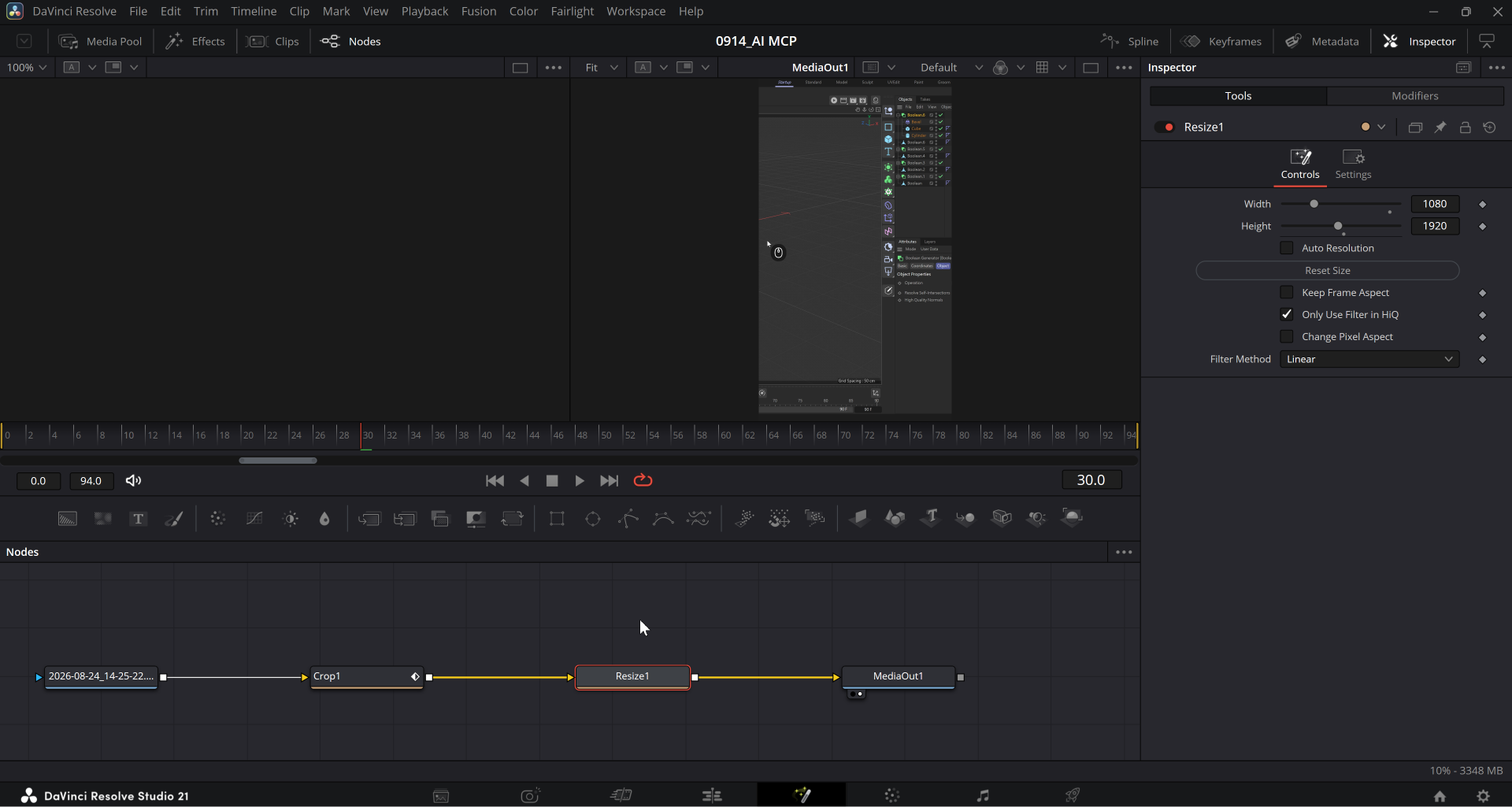This screenshot has height=807, width=1512.
Task: Add a Background node from the toolbar
Action: pos(68,518)
